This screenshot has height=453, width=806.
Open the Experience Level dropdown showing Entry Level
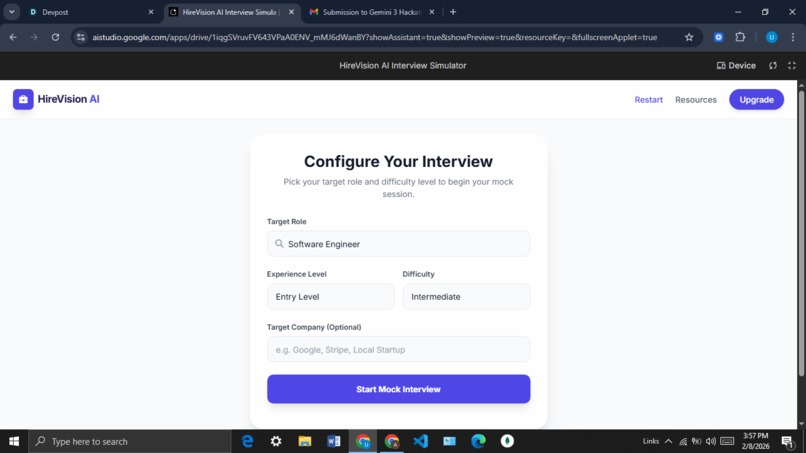click(x=331, y=297)
